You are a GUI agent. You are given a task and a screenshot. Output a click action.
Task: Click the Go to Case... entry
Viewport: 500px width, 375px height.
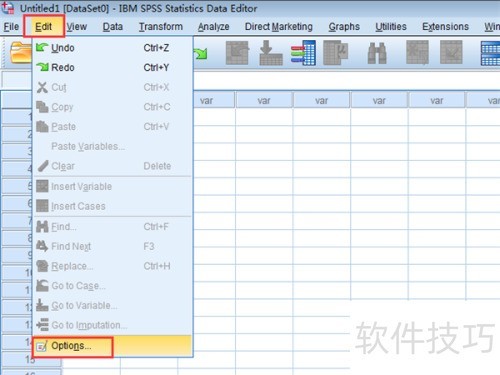pos(113,286)
